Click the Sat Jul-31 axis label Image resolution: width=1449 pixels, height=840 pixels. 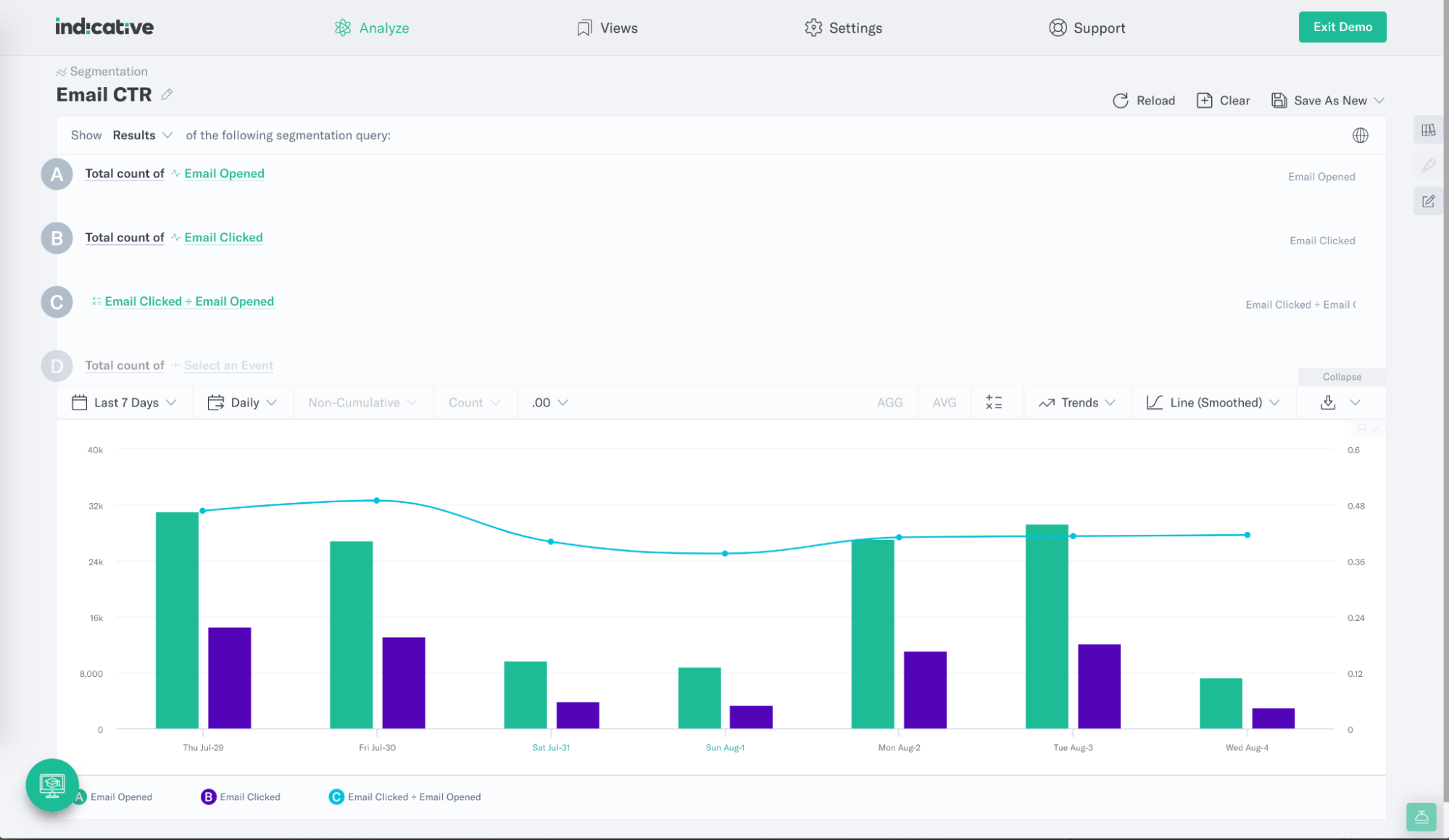(551, 747)
